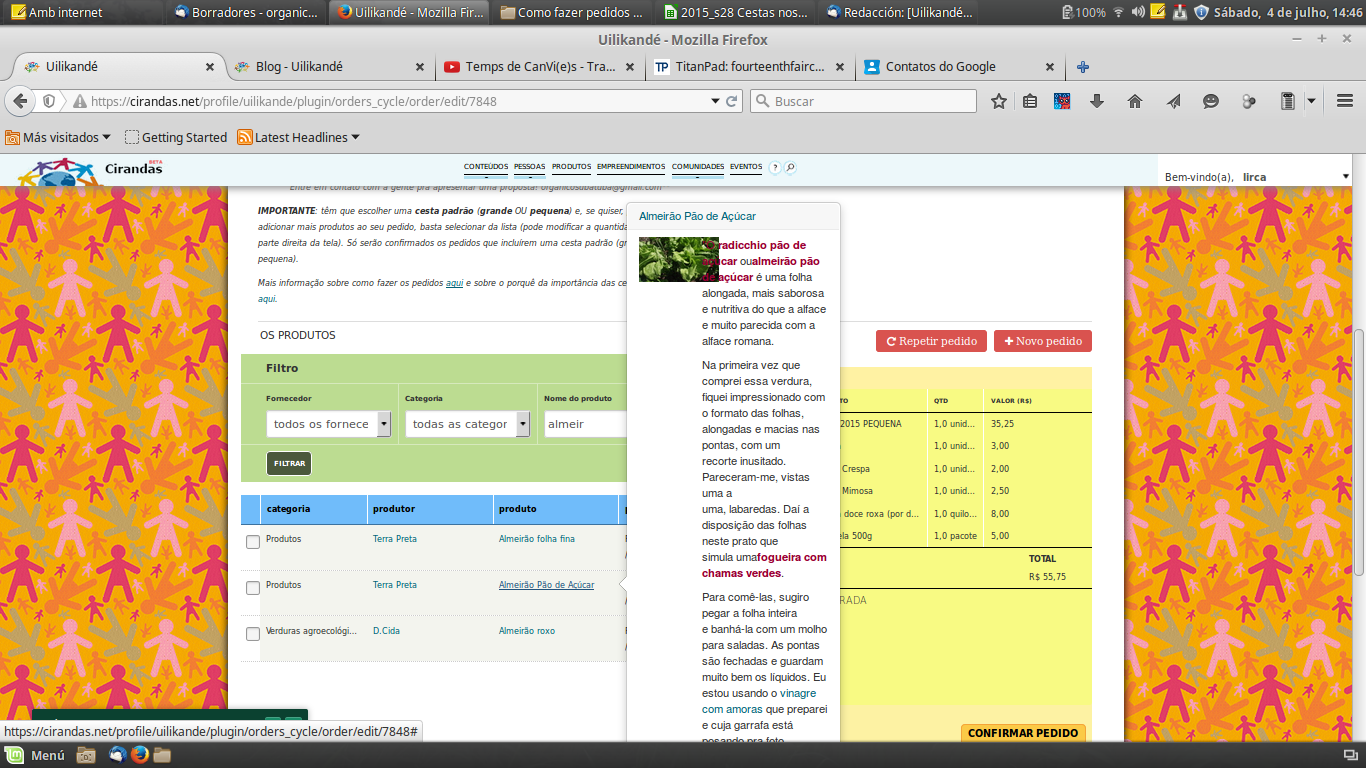Expand the user menu next to 'lirca'
The height and width of the screenshot is (768, 1366).
coord(1345,177)
